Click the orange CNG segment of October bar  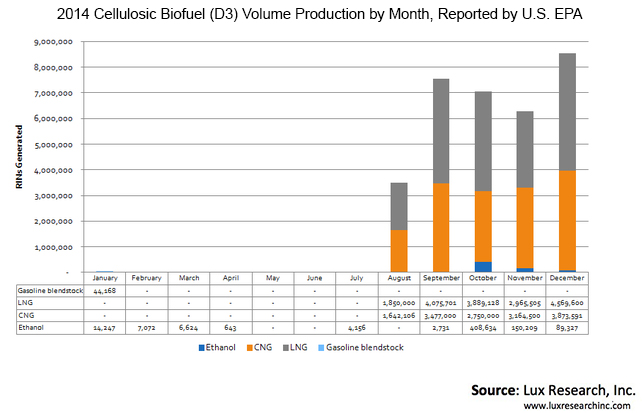pyautogui.click(x=483, y=226)
